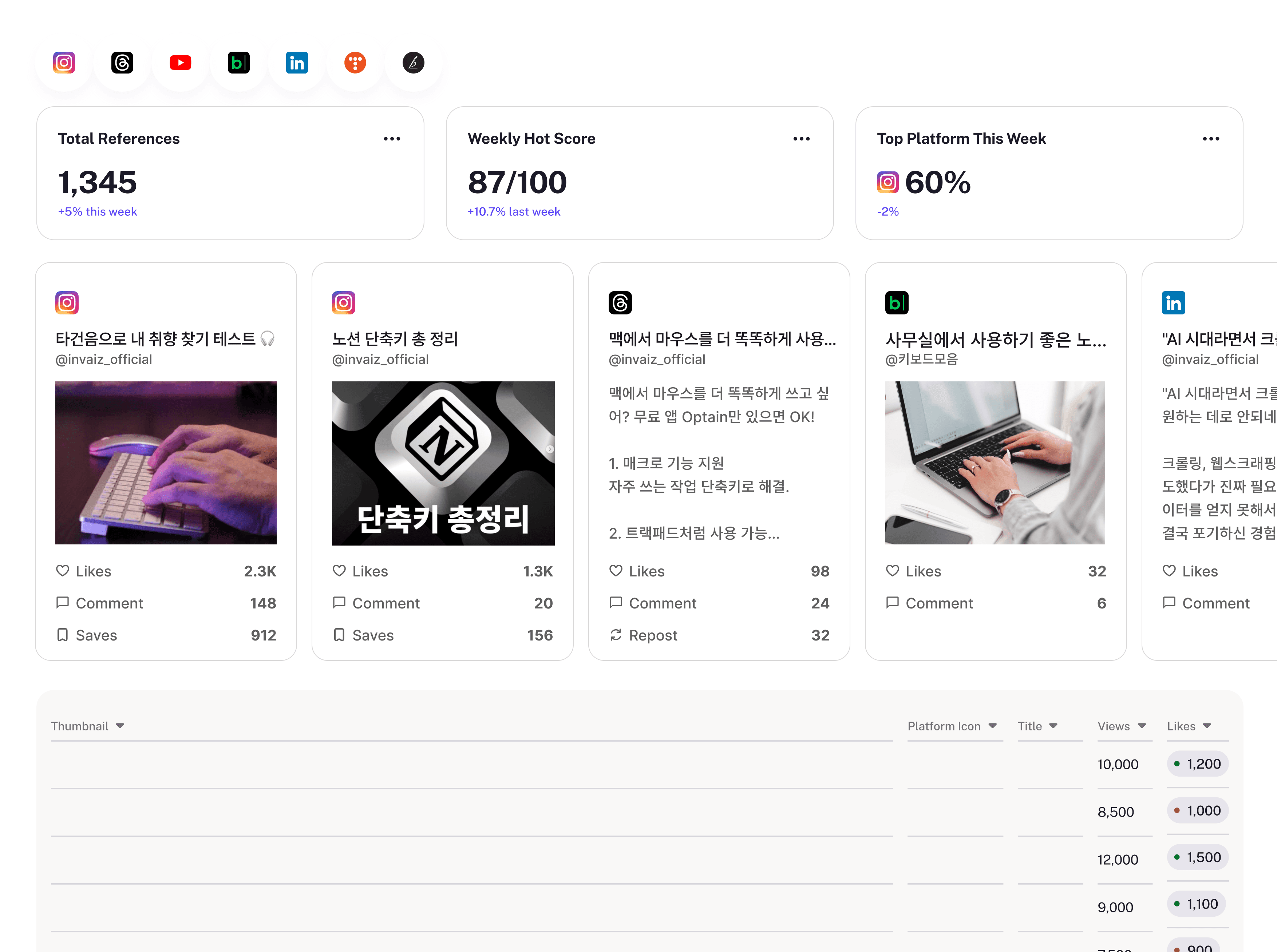Click Saves bookmark icon on Notion card
1277x952 pixels.
pyautogui.click(x=339, y=634)
